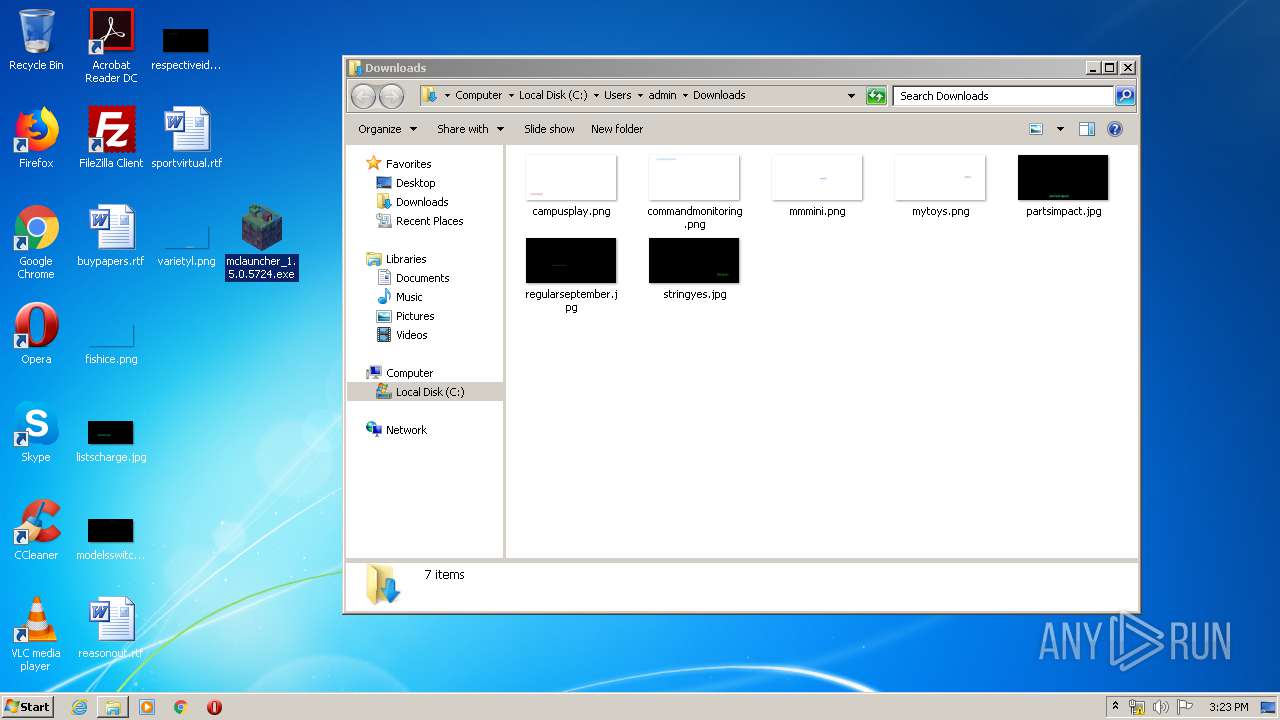This screenshot has width=1280, height=720.
Task: Select listscharge.jpg desktop file
Action: point(111,441)
